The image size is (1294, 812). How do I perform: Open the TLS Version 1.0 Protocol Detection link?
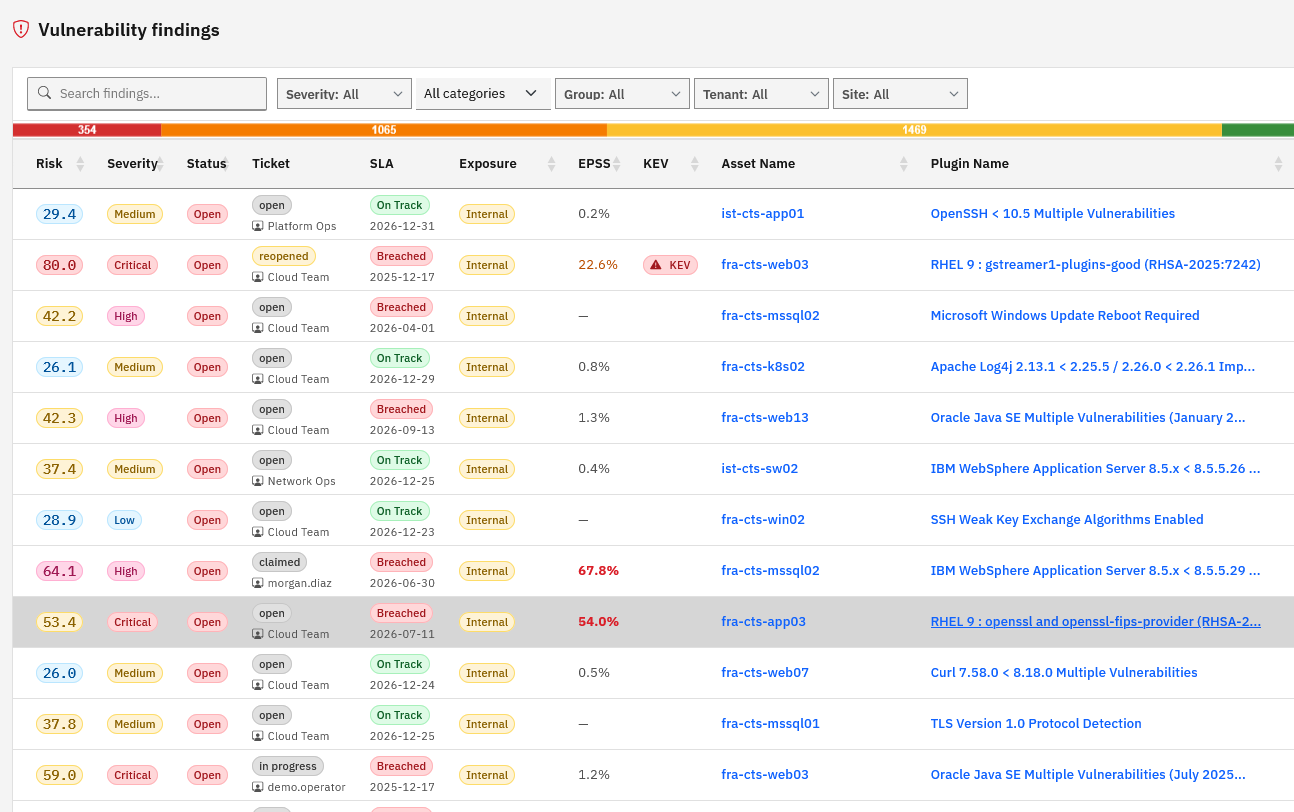1036,724
